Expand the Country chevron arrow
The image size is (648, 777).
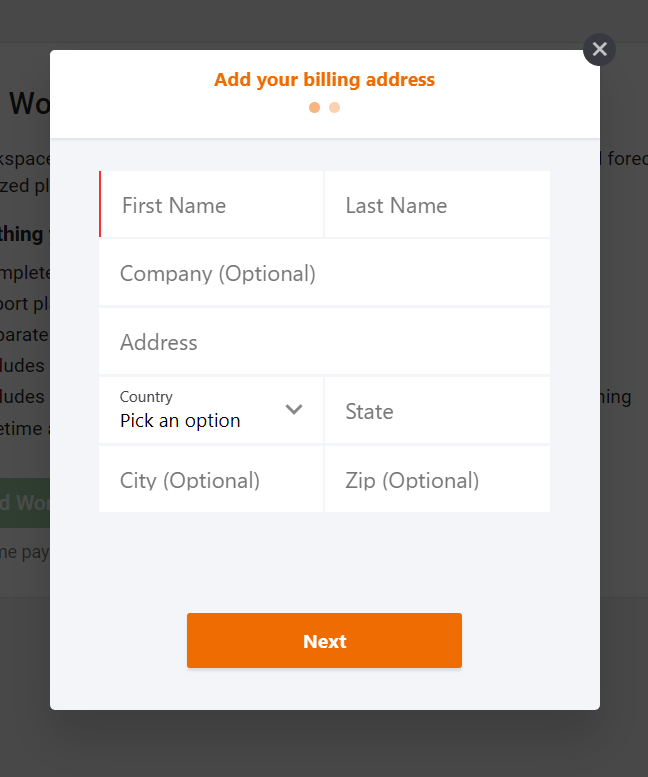(294, 409)
